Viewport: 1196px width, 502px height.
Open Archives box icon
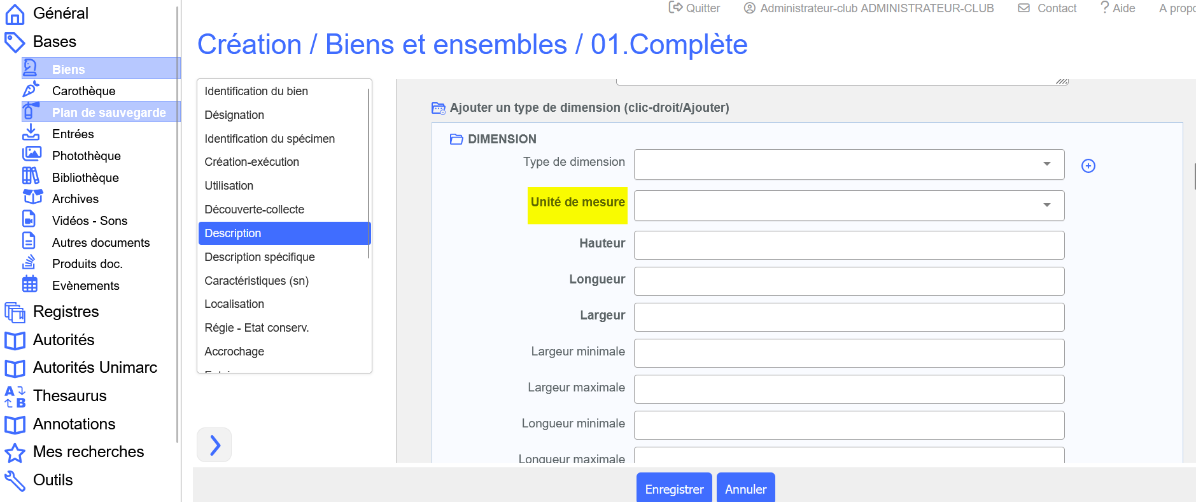pyautogui.click(x=31, y=198)
